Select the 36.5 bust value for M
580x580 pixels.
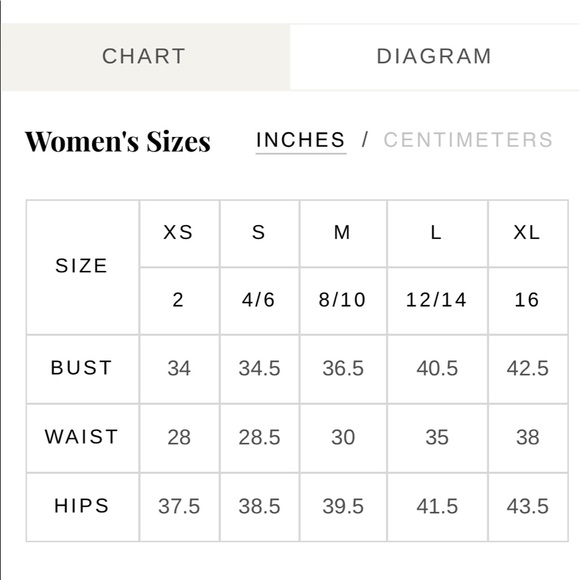(x=343, y=369)
